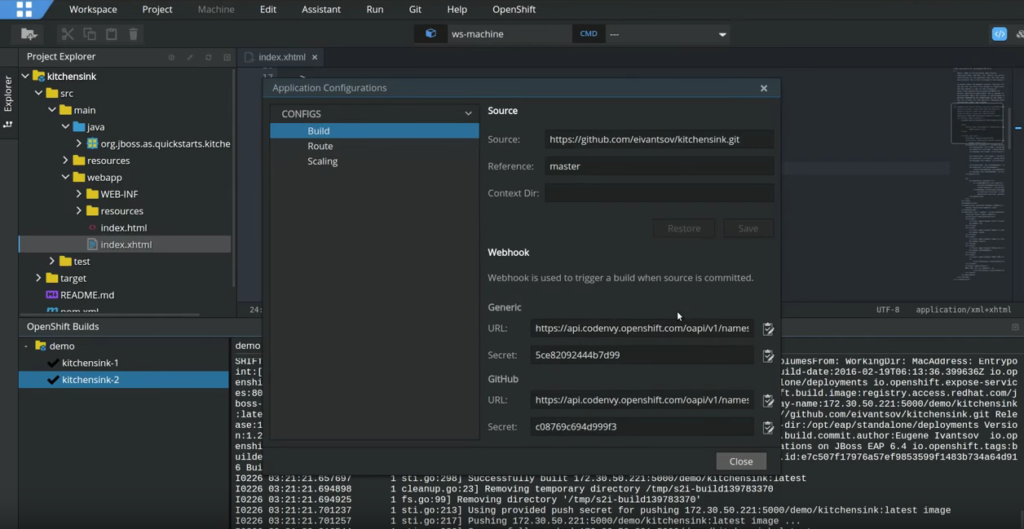Screen dimensions: 1024x529
Task: Click the blue code editor perspective icon
Action: point(998,34)
